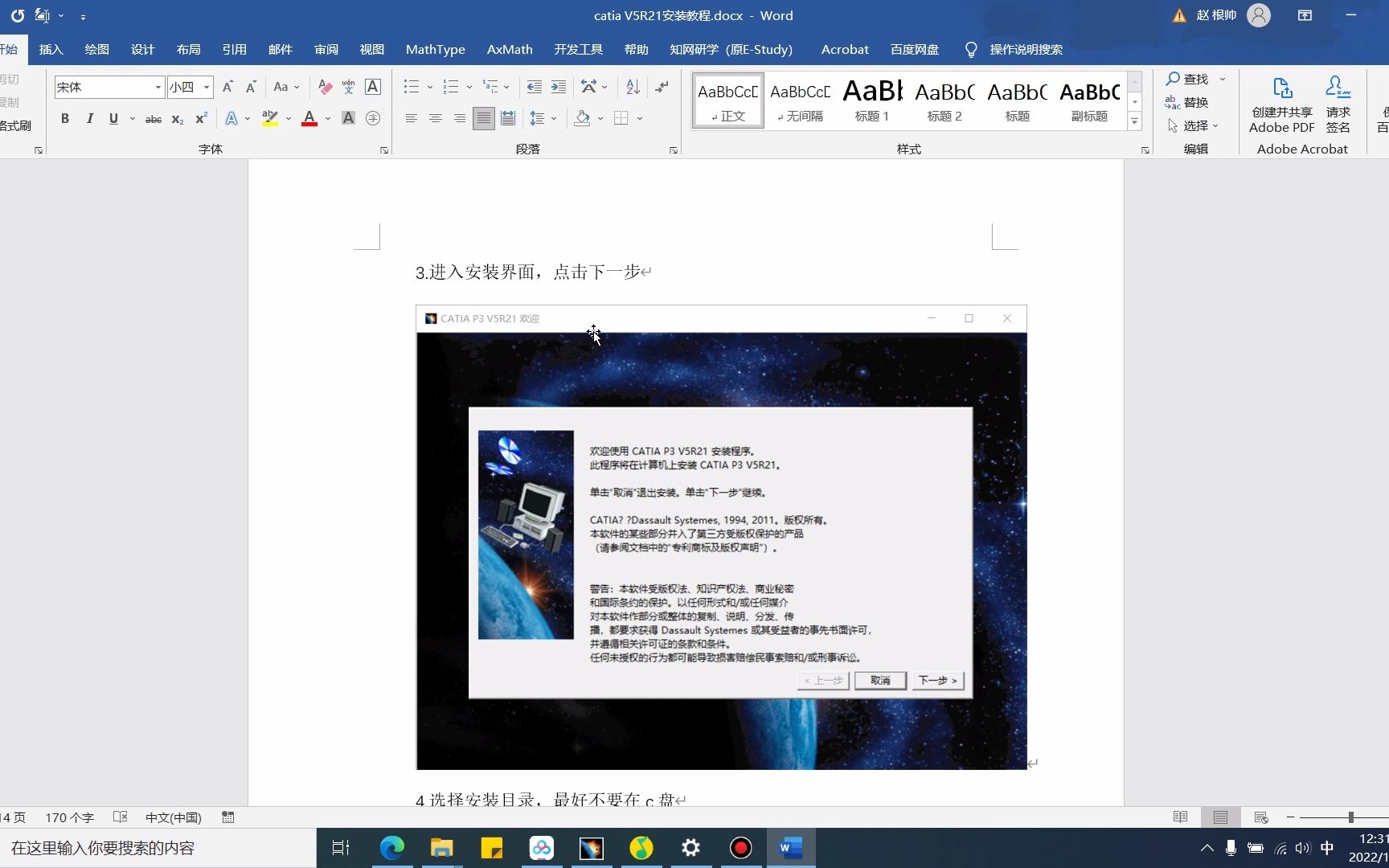Select the CATIA installer image
The image size is (1389, 868).
pyautogui.click(x=721, y=537)
